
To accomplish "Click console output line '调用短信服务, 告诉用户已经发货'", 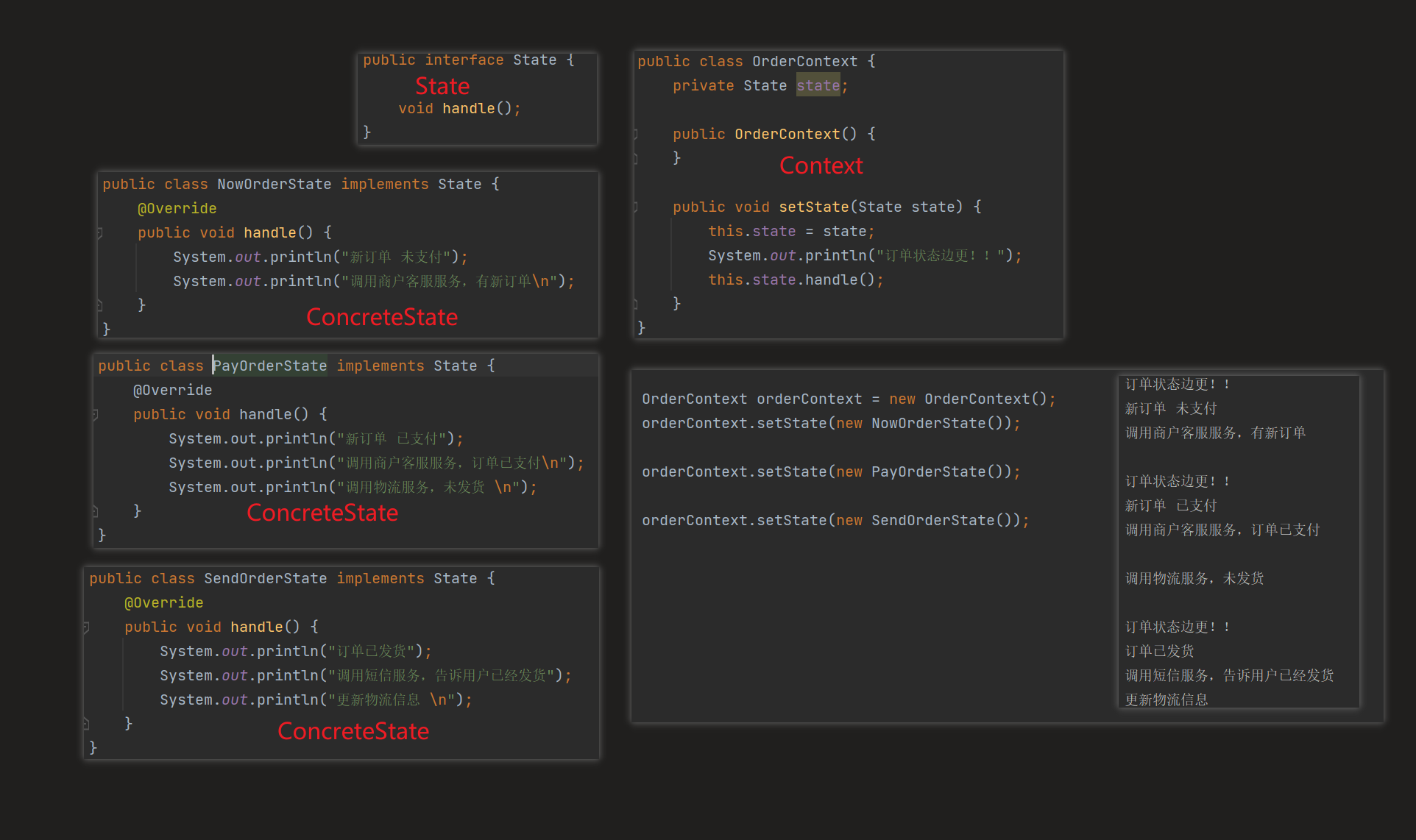I will coord(1230,676).
